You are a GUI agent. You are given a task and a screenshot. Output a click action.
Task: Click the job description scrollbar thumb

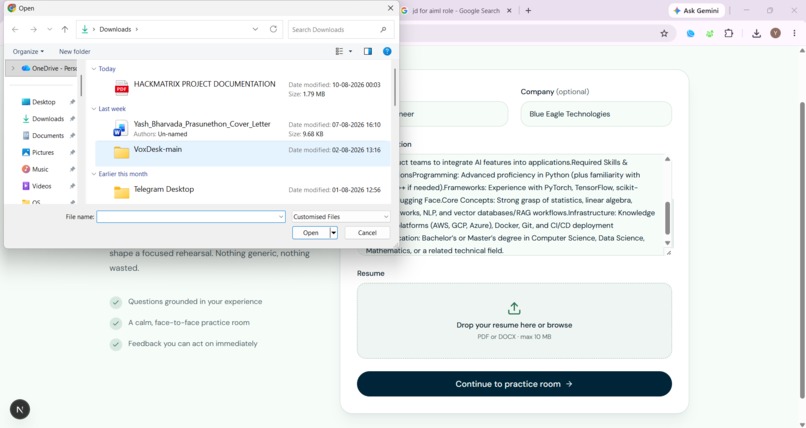[x=667, y=218]
